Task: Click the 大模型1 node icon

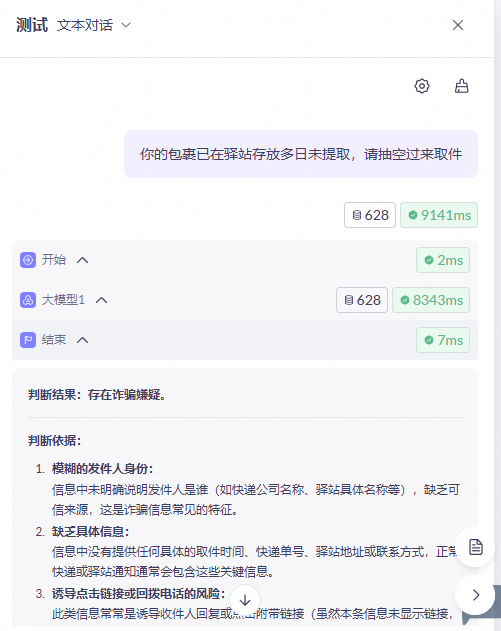Action: [x=28, y=300]
